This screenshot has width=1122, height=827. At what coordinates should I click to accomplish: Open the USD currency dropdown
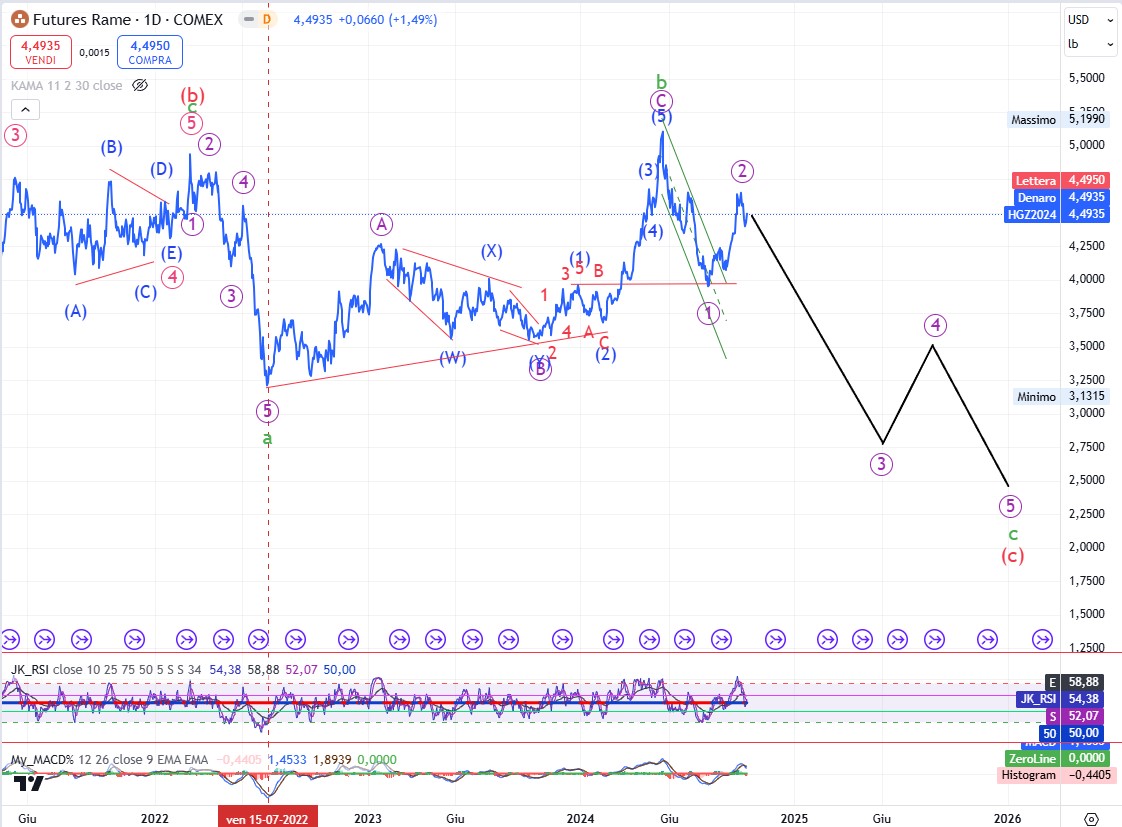coord(1089,20)
